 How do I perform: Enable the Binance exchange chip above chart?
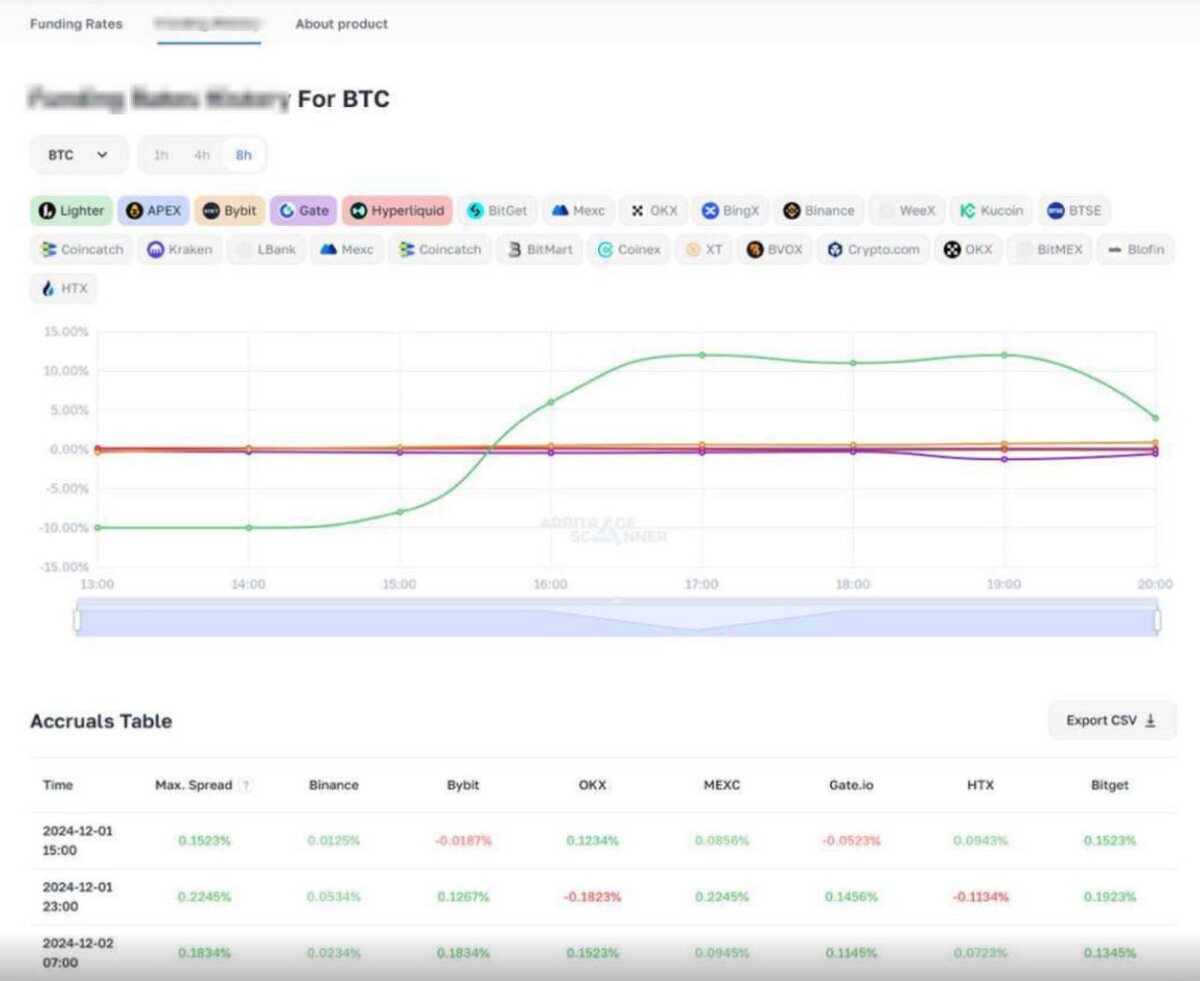pyautogui.click(x=818, y=211)
